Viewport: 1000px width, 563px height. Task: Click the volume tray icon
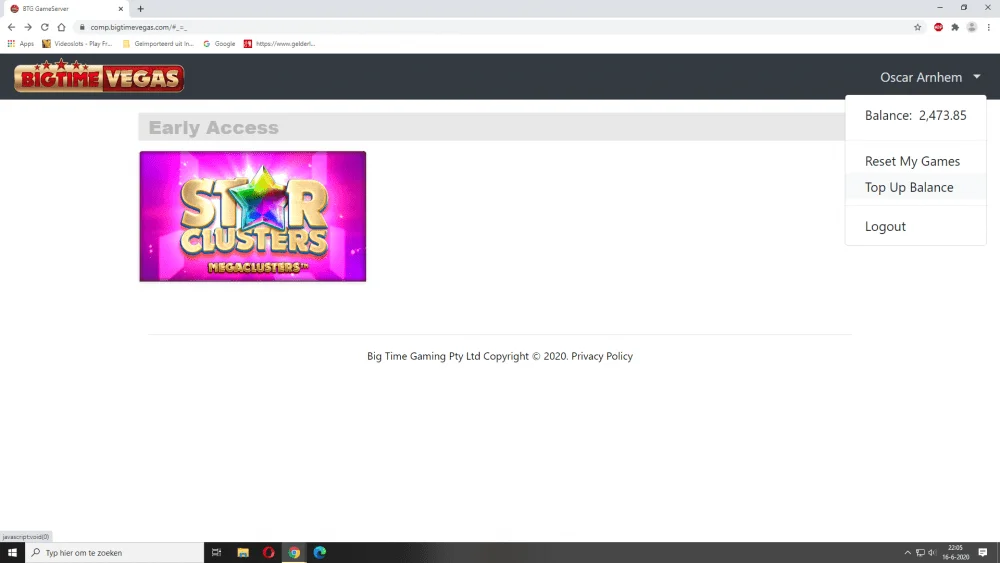pyautogui.click(x=932, y=552)
